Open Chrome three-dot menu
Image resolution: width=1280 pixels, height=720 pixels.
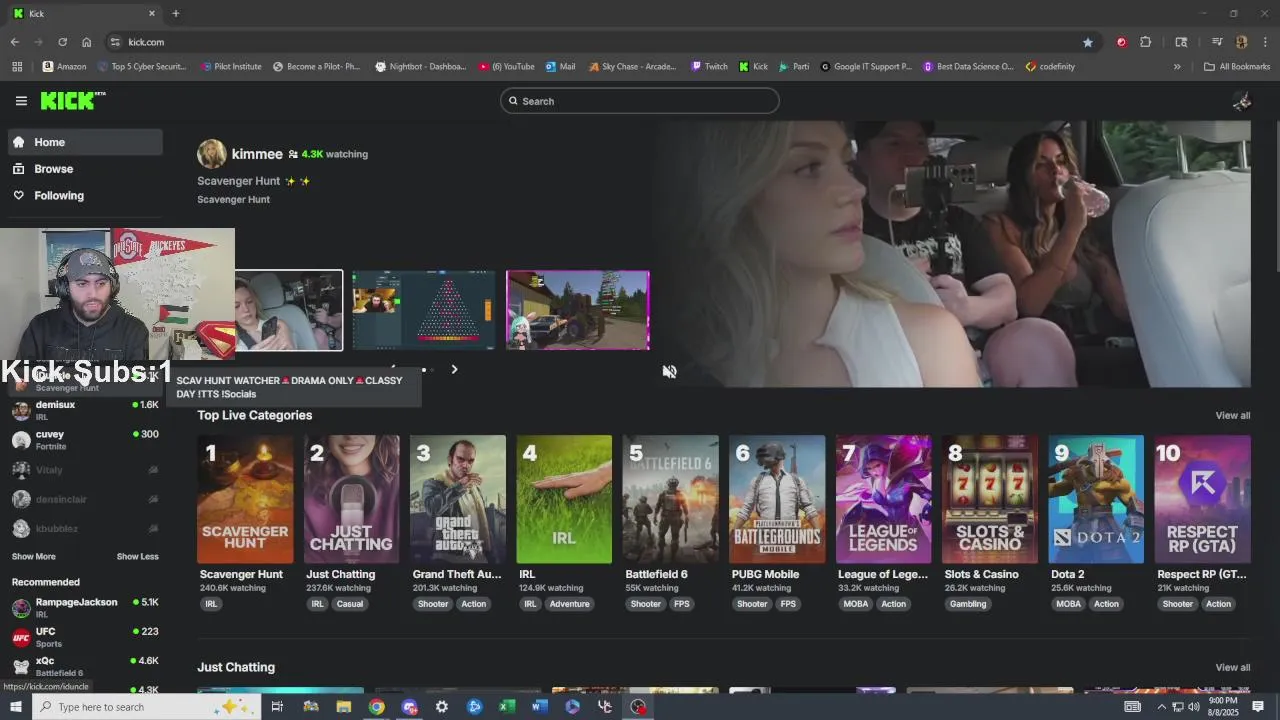(1265, 42)
